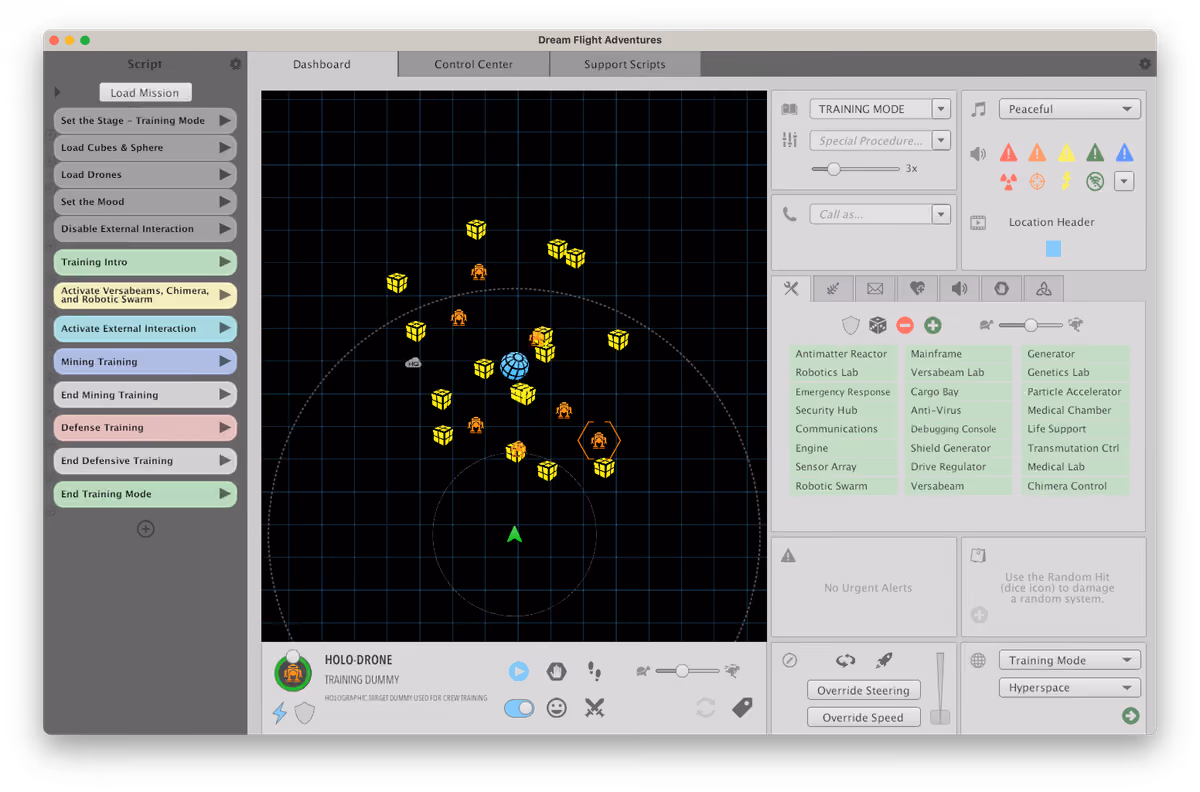Toggle the blue switch in the Holo-Drone panel
The image size is (1200, 792).
pos(519,708)
